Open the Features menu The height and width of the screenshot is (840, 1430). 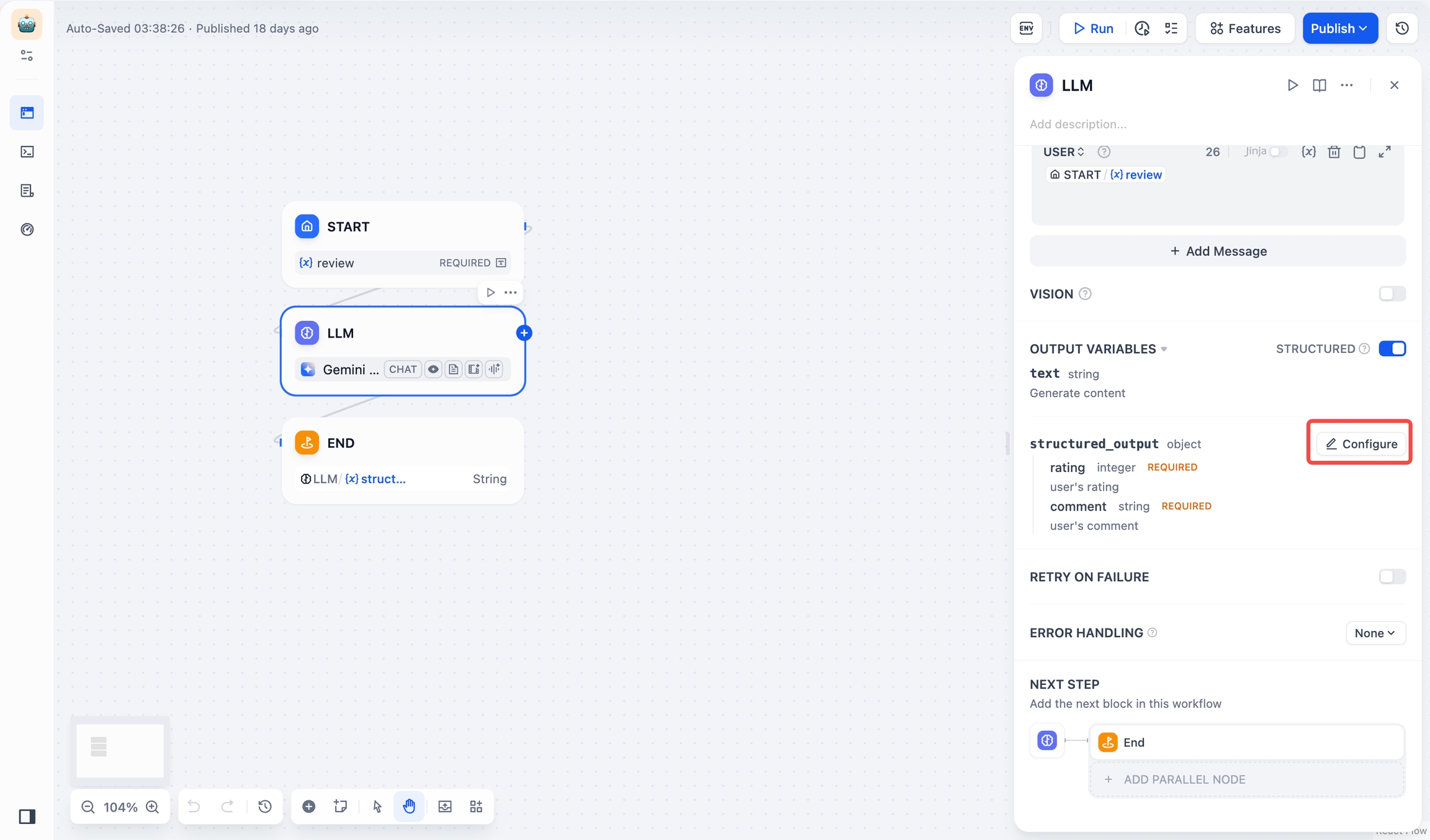coord(1245,29)
